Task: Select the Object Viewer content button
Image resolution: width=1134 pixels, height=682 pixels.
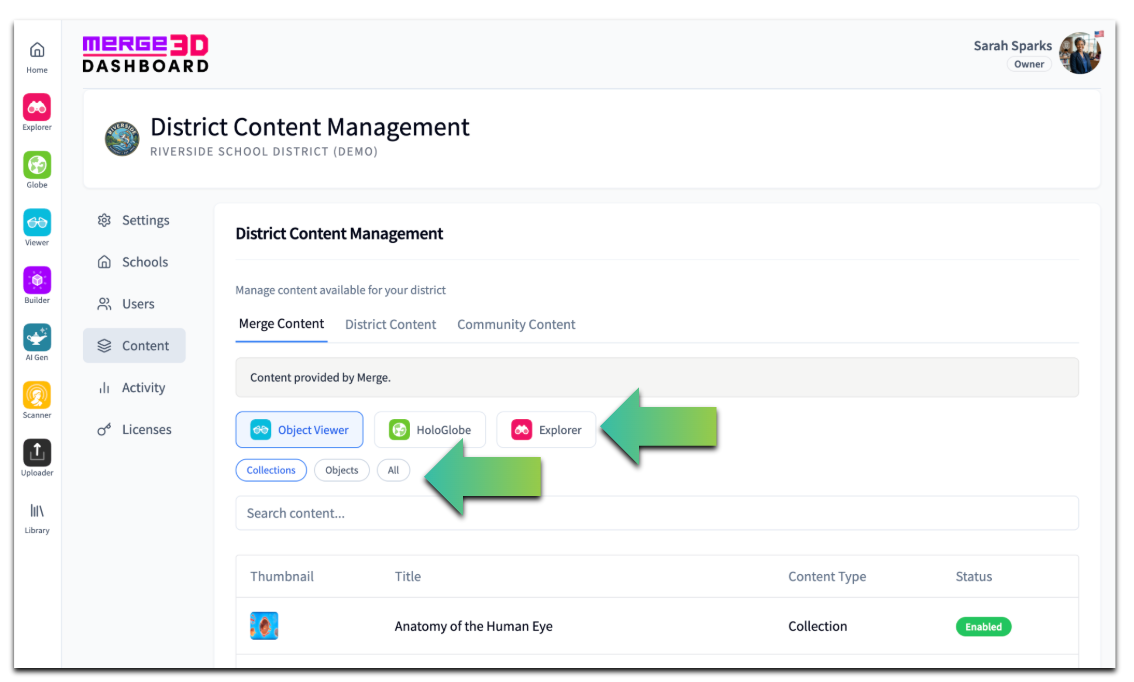Action: pos(299,430)
